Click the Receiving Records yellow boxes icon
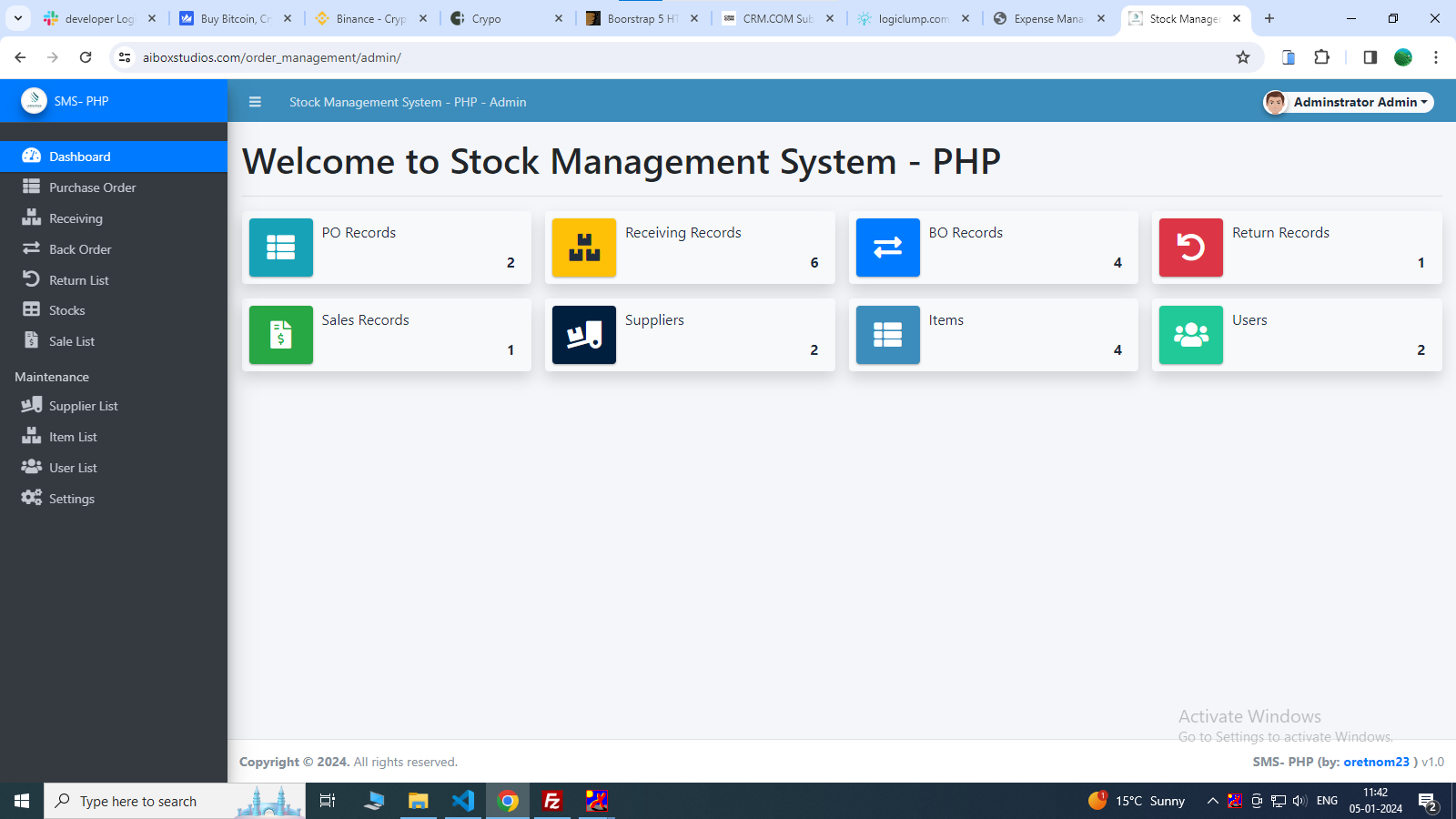Viewport: 1456px width, 819px height. pyautogui.click(x=584, y=248)
